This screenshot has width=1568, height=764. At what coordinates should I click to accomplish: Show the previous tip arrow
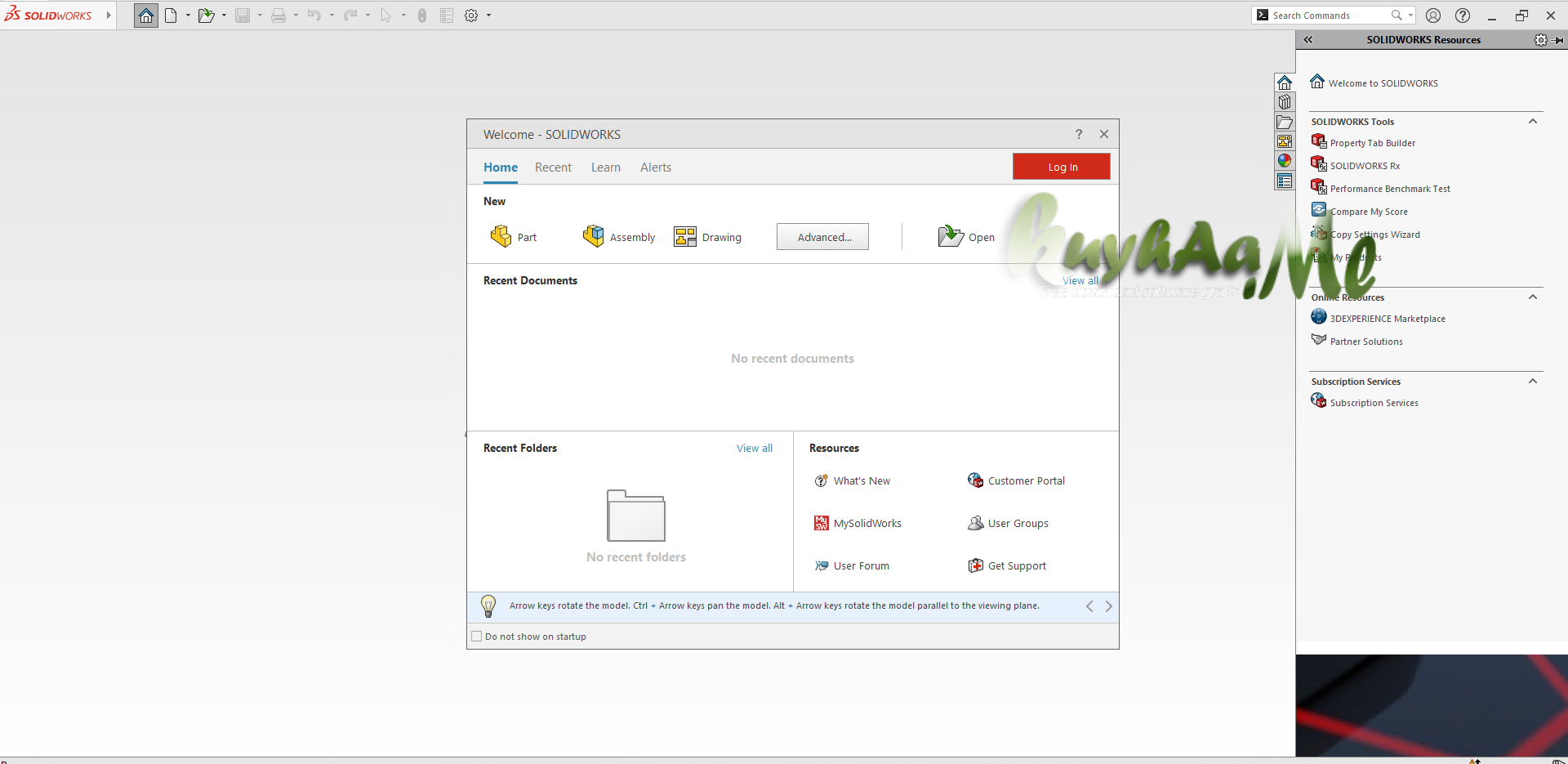(1089, 606)
